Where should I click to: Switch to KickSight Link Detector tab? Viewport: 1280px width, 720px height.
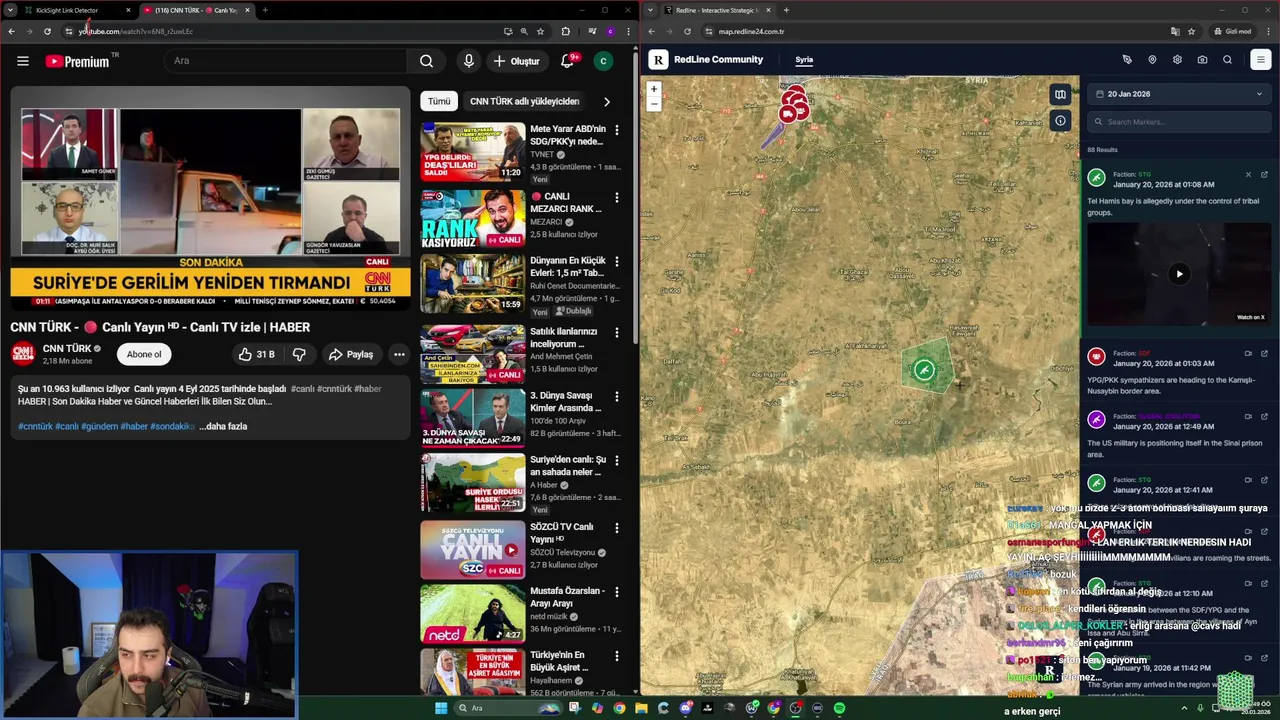click(75, 10)
